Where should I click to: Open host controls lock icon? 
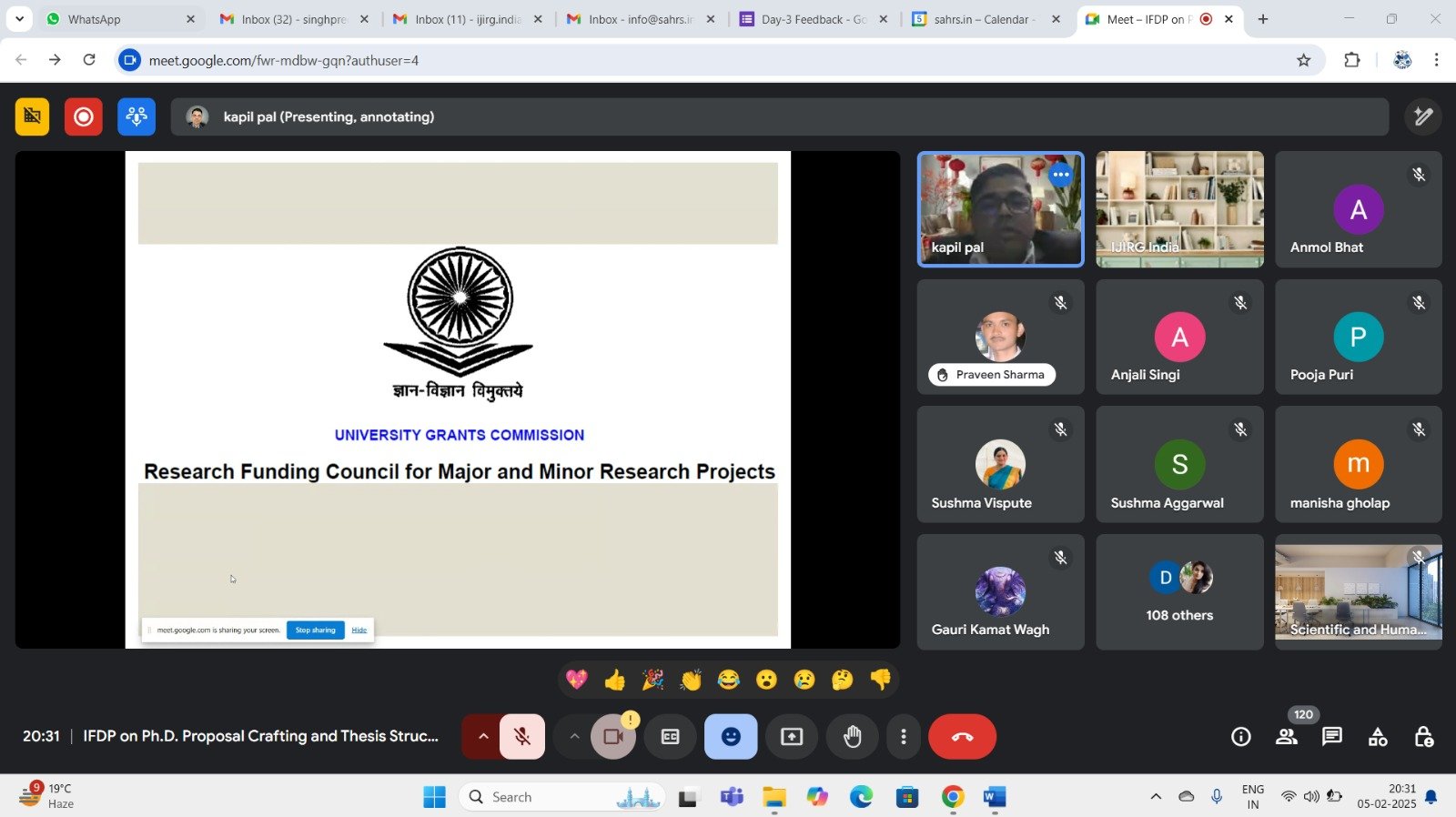point(1424,737)
